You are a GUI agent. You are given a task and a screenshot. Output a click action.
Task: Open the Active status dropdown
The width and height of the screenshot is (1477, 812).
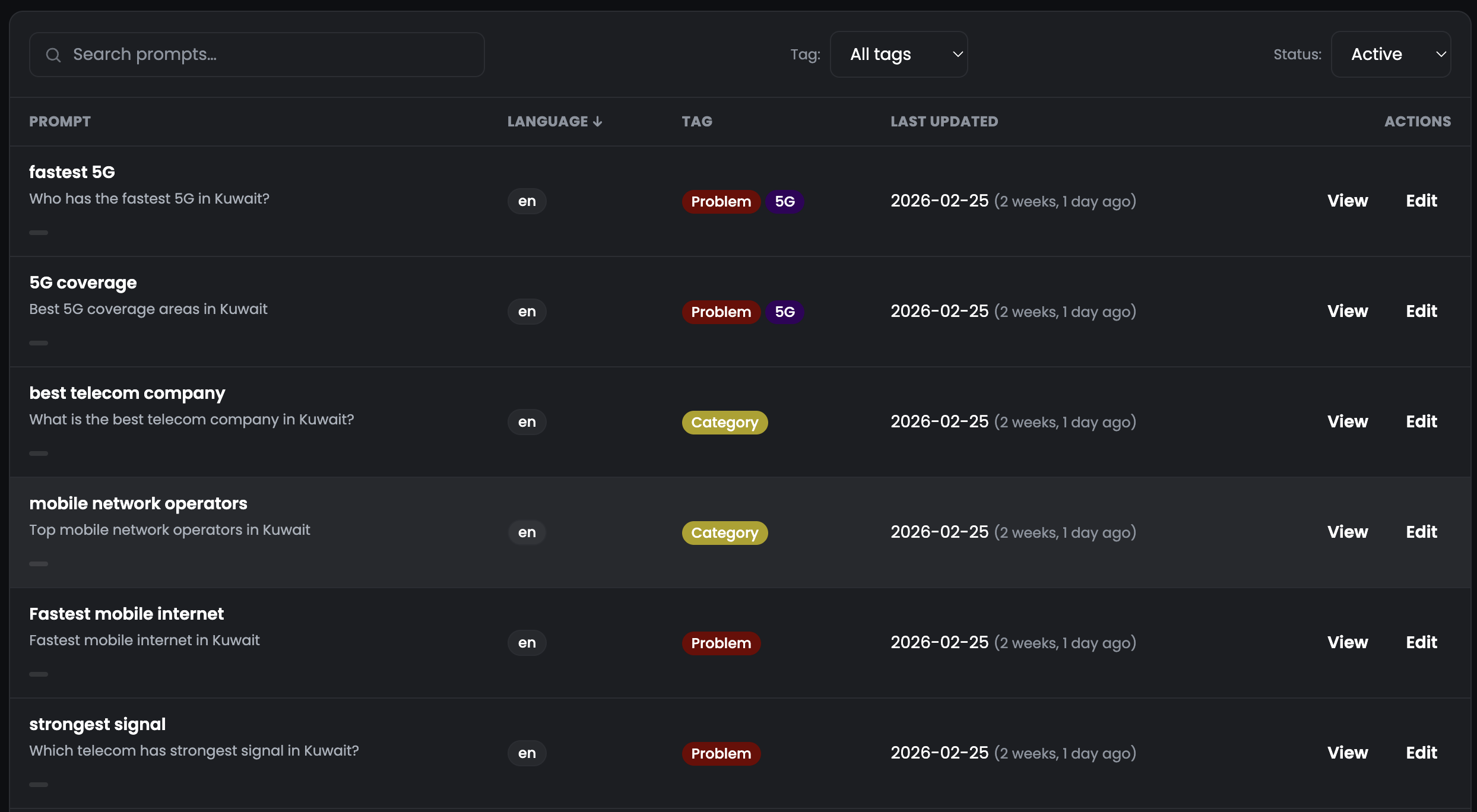point(1390,55)
